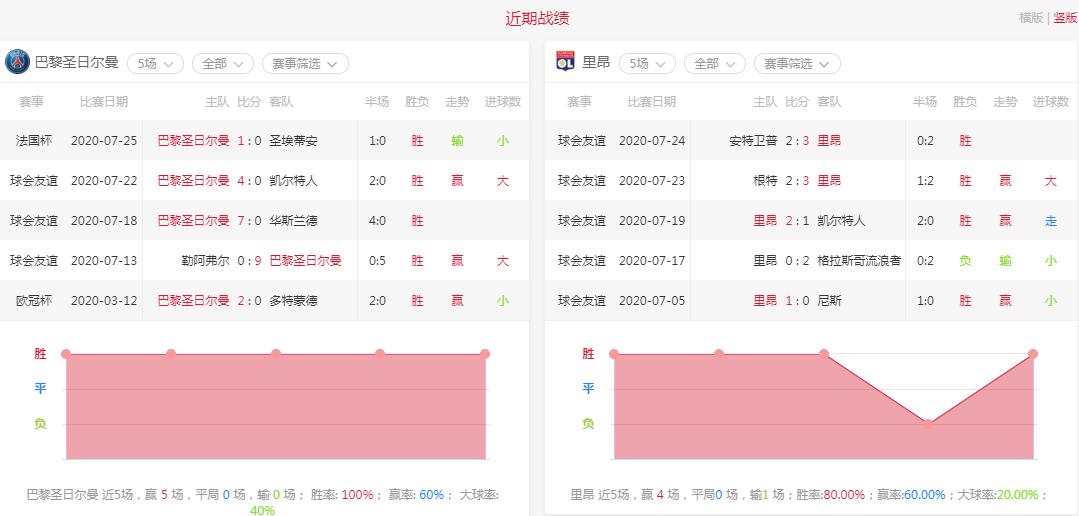Switch to 横版 layout
The width and height of the screenshot is (1079, 516).
point(1031,18)
